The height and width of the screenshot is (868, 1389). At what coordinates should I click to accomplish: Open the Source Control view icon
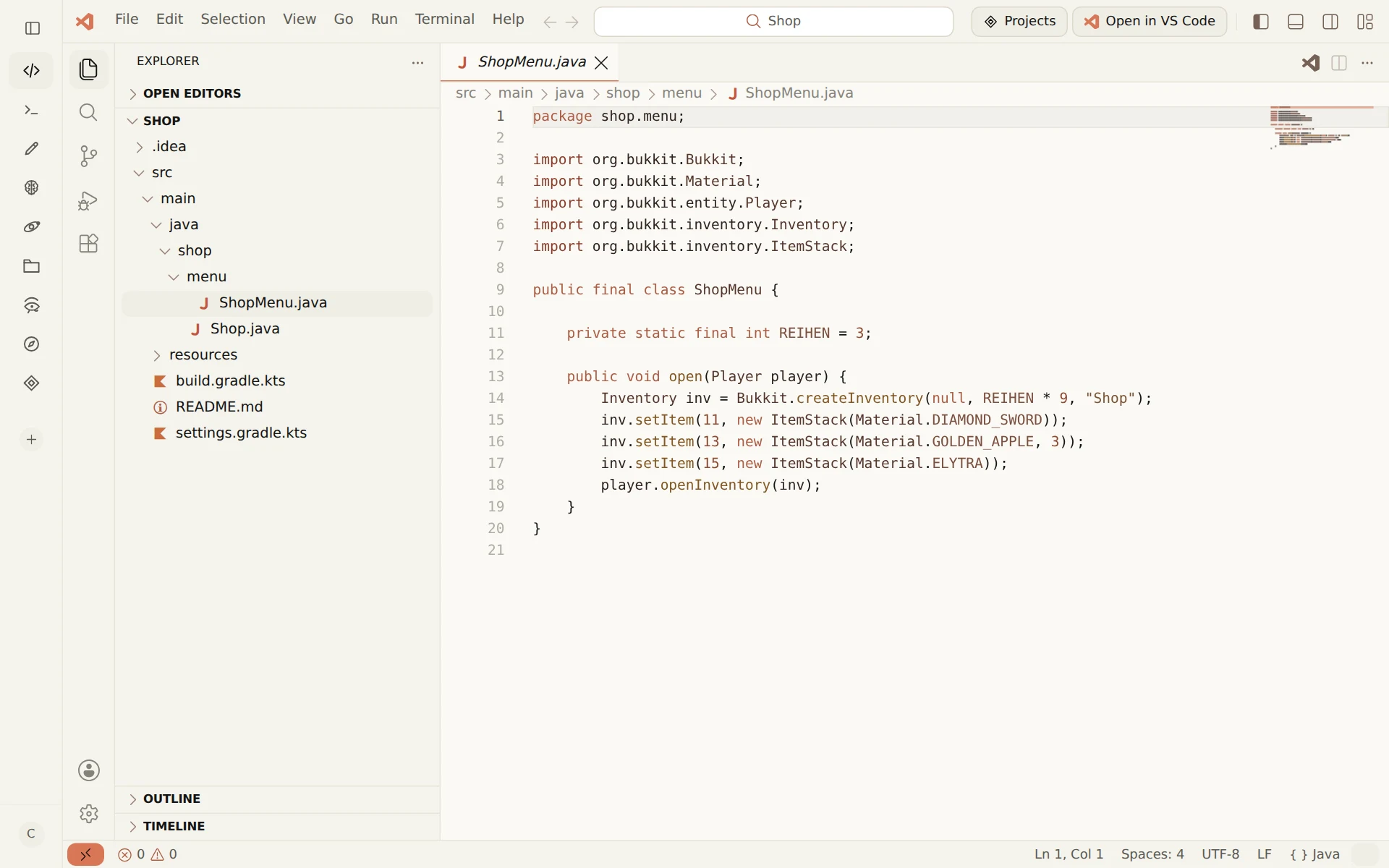pyautogui.click(x=88, y=156)
